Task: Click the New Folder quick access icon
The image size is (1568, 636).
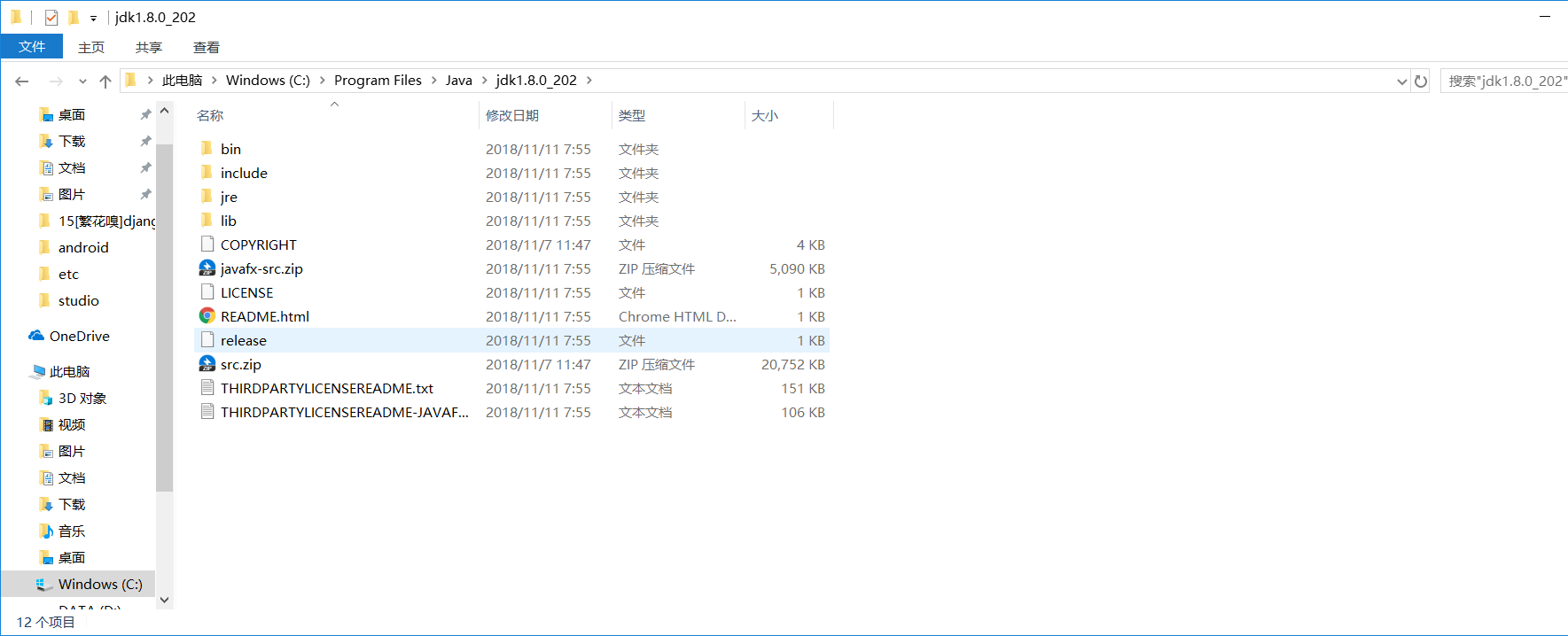Action: [74, 17]
